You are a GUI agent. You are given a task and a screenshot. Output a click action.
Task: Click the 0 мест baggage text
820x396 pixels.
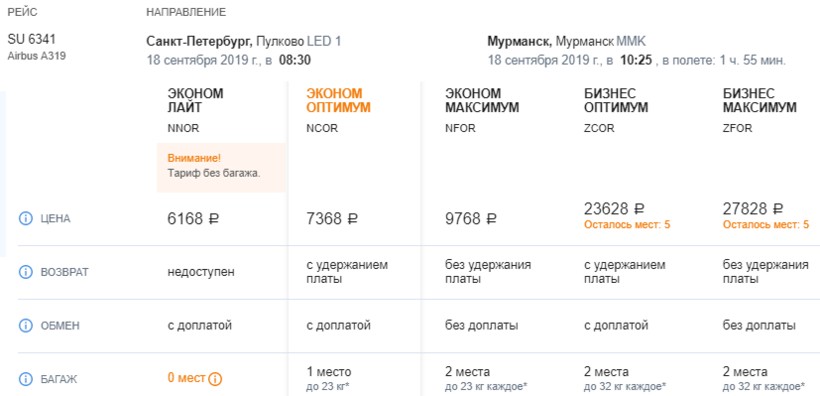[186, 378]
